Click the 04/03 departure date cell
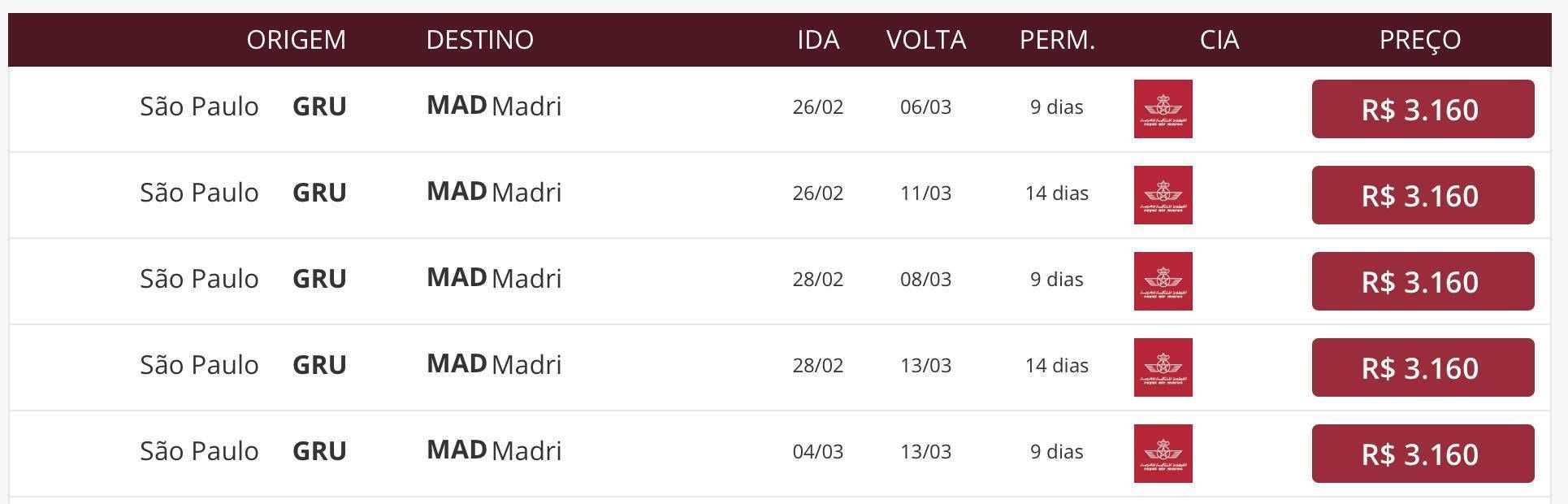The width and height of the screenshot is (1568, 504). [x=818, y=452]
